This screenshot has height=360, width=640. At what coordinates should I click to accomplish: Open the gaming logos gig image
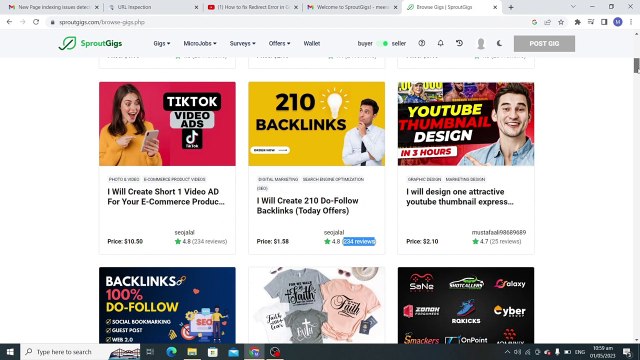tap(466, 305)
